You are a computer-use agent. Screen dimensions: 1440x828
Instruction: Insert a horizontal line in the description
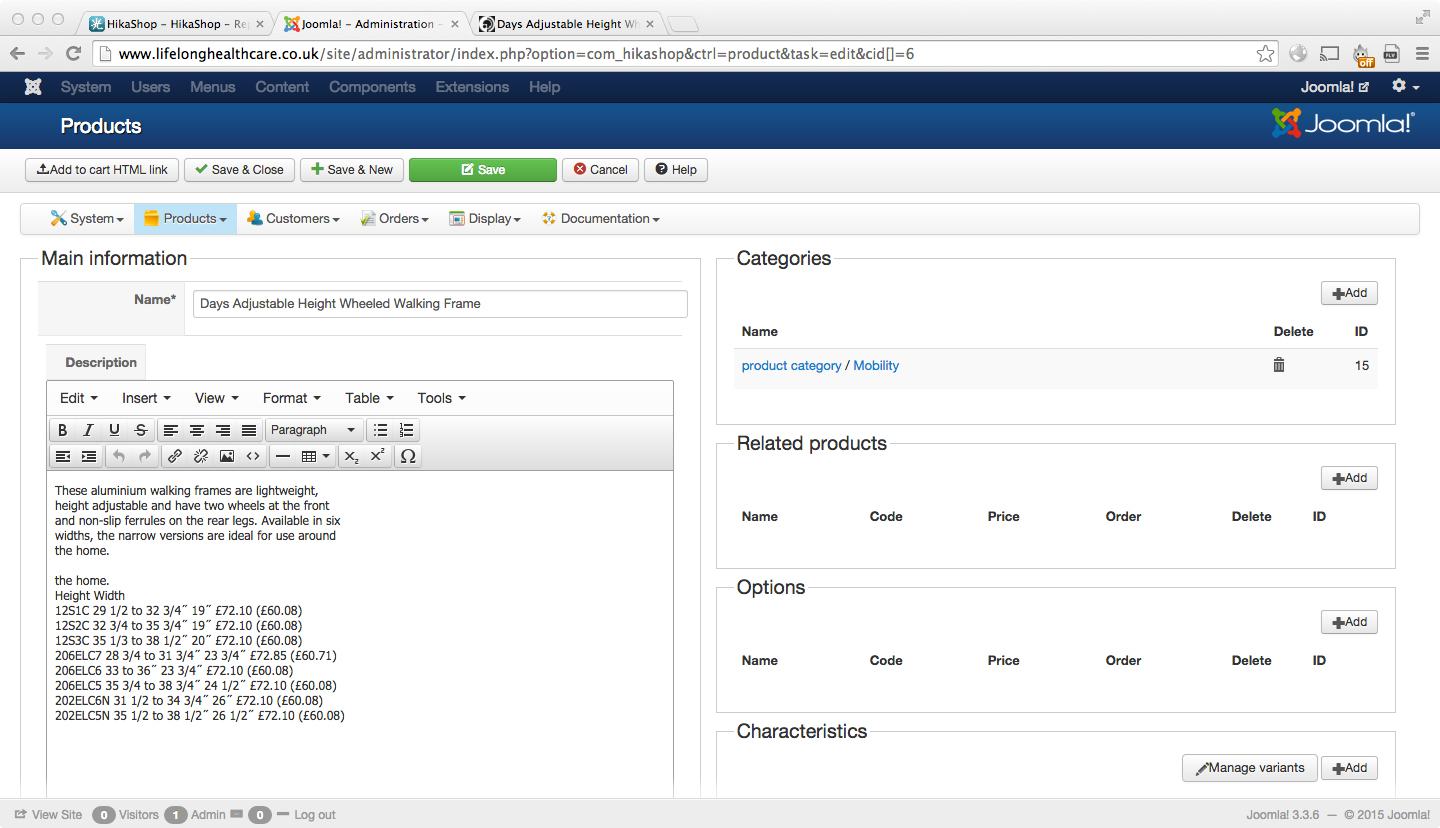click(283, 456)
